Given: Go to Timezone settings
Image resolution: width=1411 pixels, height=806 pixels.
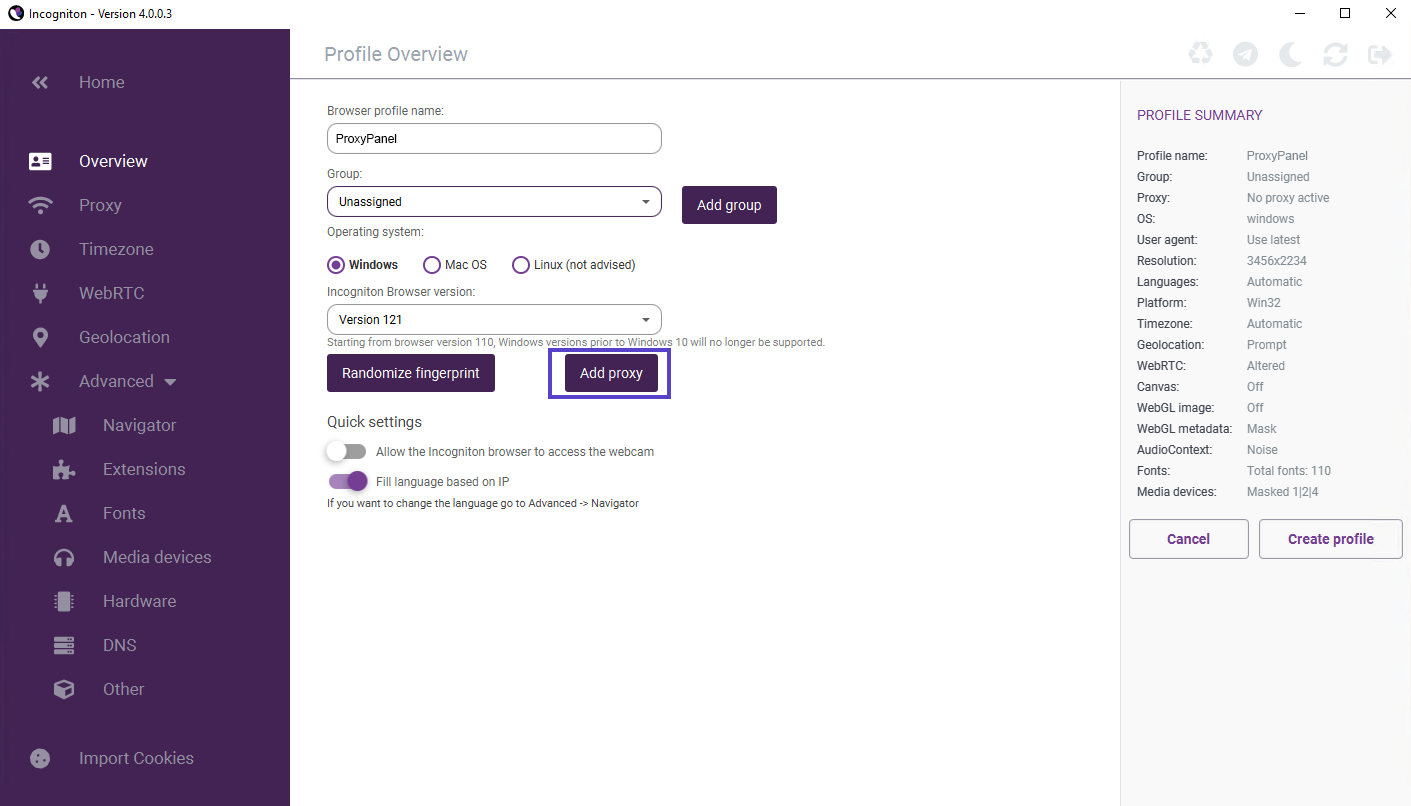Looking at the screenshot, I should click(x=116, y=249).
